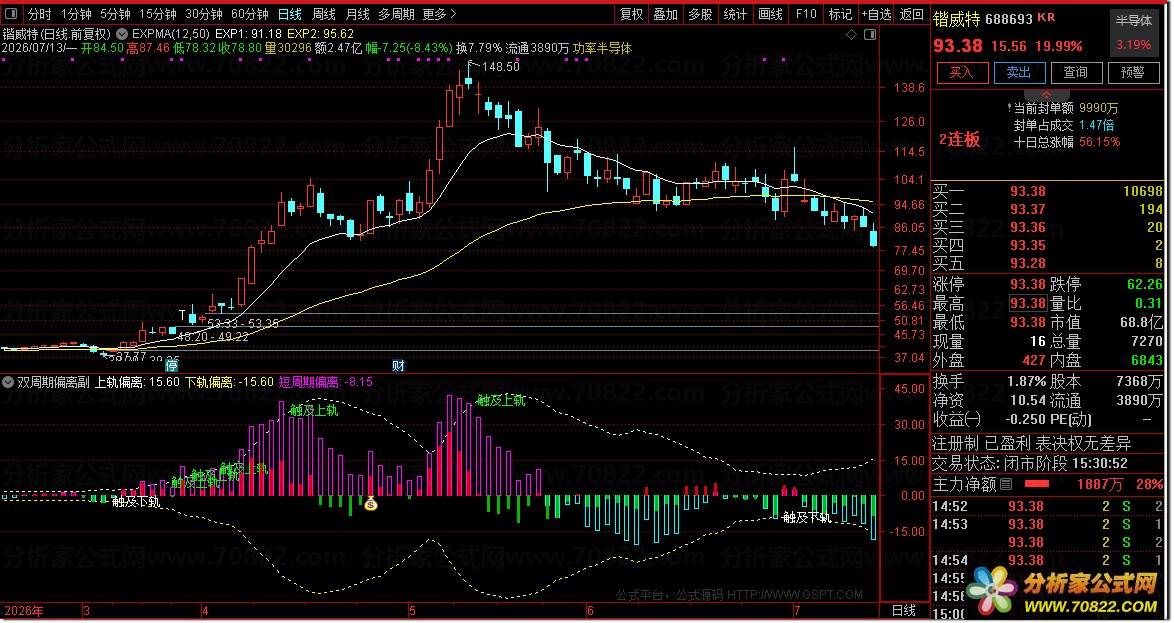Open the 统计 statistics tool
Screen dimensions: 1174x623
[734, 13]
